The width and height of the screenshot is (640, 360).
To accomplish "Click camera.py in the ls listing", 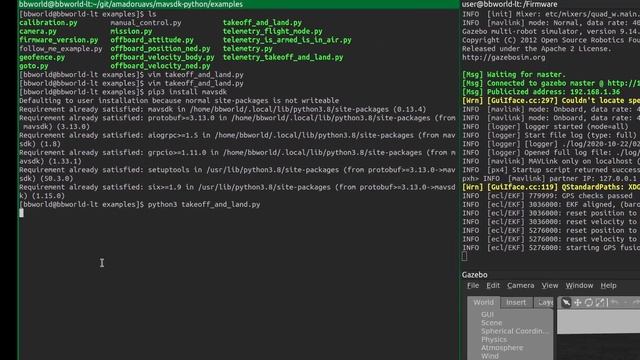I will coord(38,31).
